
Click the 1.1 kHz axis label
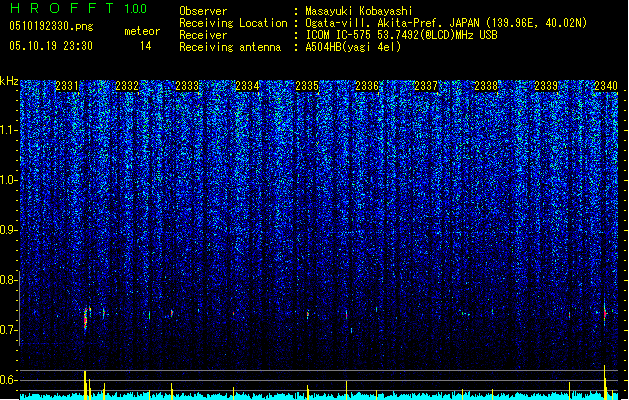click(x=9, y=131)
